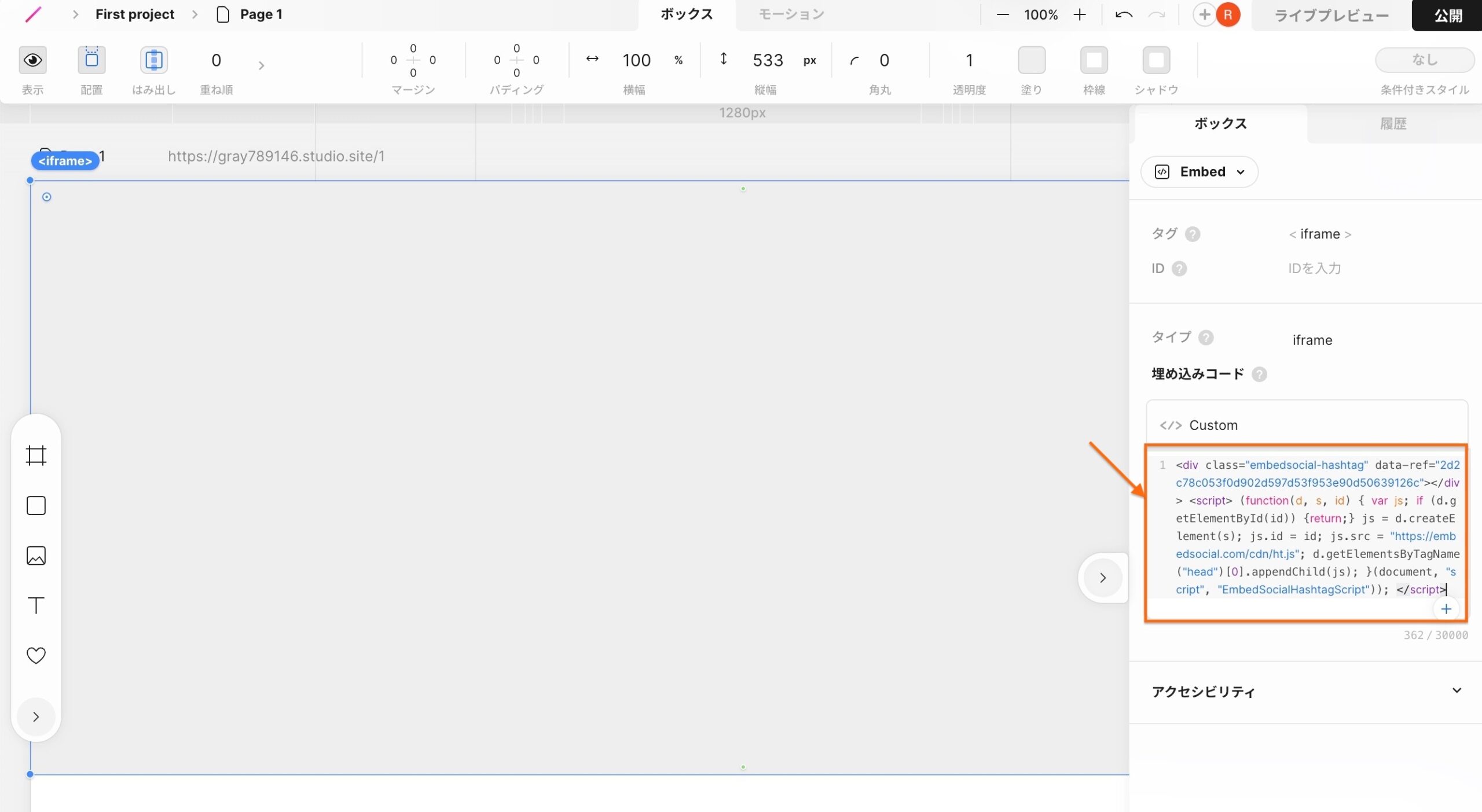This screenshot has height=812, width=1482.
Task: Click the 100% zoom level
Action: tap(1040, 14)
